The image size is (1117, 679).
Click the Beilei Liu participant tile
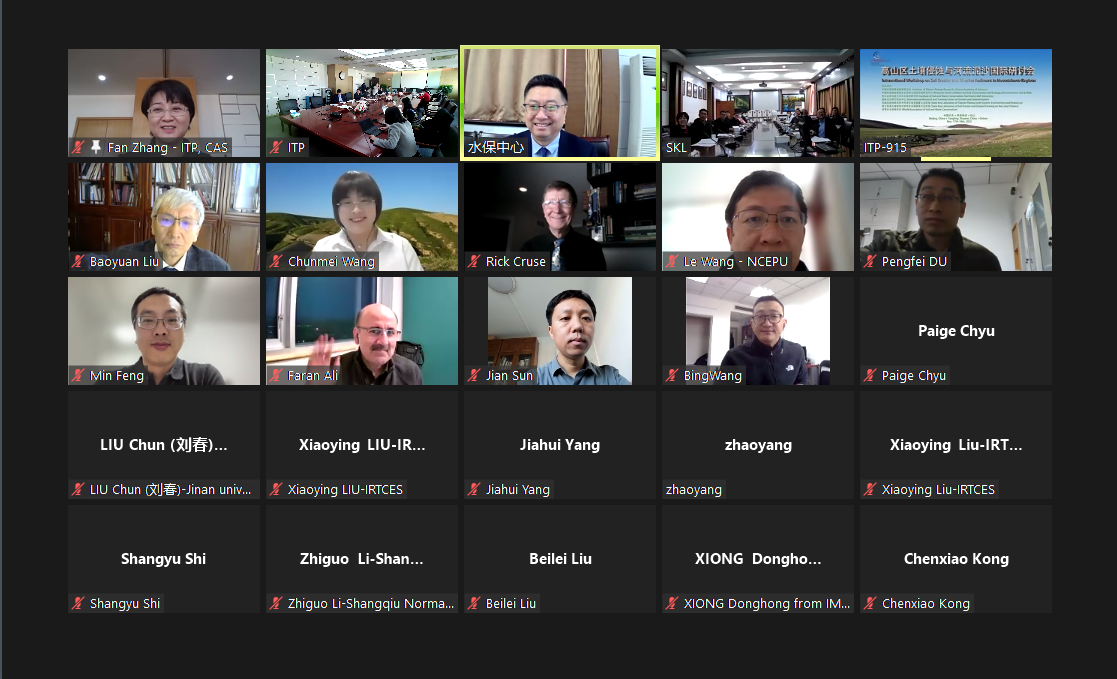point(560,559)
